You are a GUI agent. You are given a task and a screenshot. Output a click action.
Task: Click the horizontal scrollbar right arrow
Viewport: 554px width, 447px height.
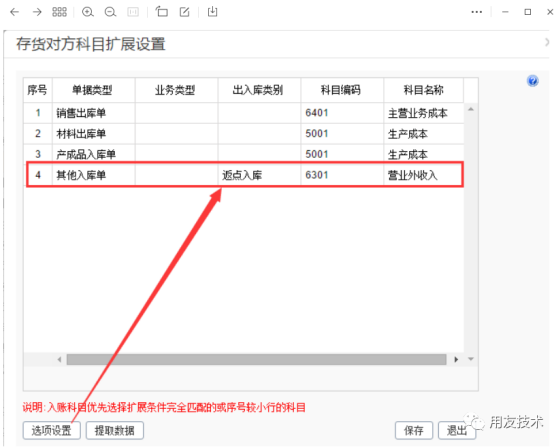(456, 359)
